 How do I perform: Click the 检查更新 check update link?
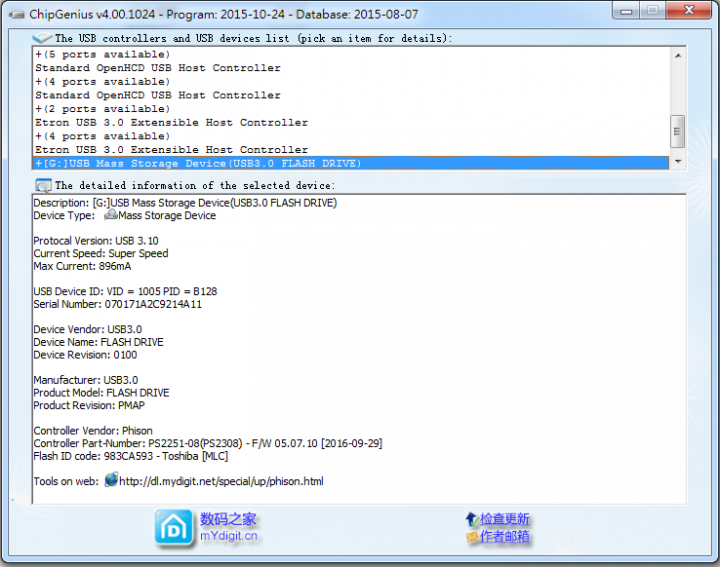(505, 519)
